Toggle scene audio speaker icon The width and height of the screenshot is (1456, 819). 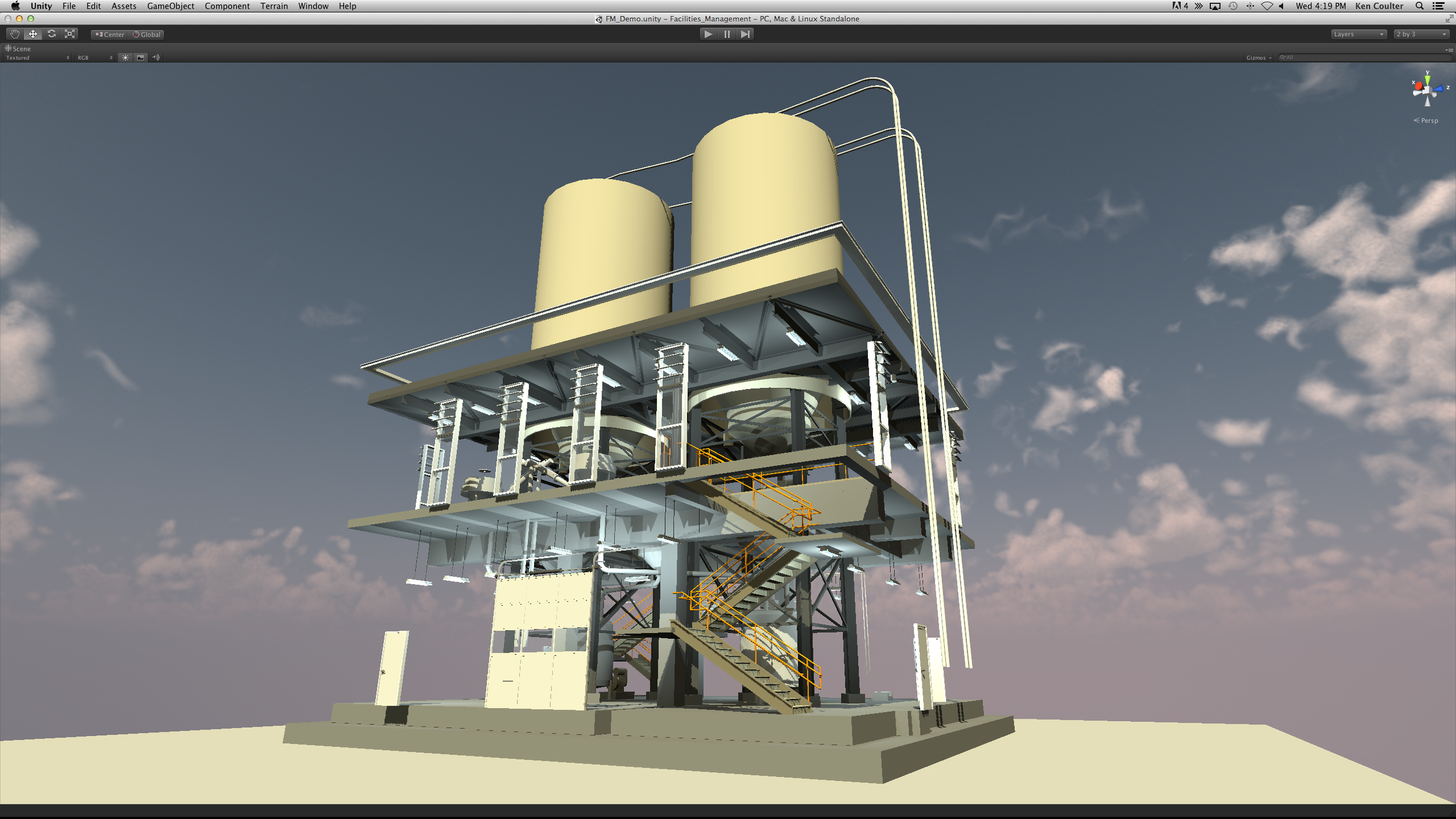click(156, 58)
